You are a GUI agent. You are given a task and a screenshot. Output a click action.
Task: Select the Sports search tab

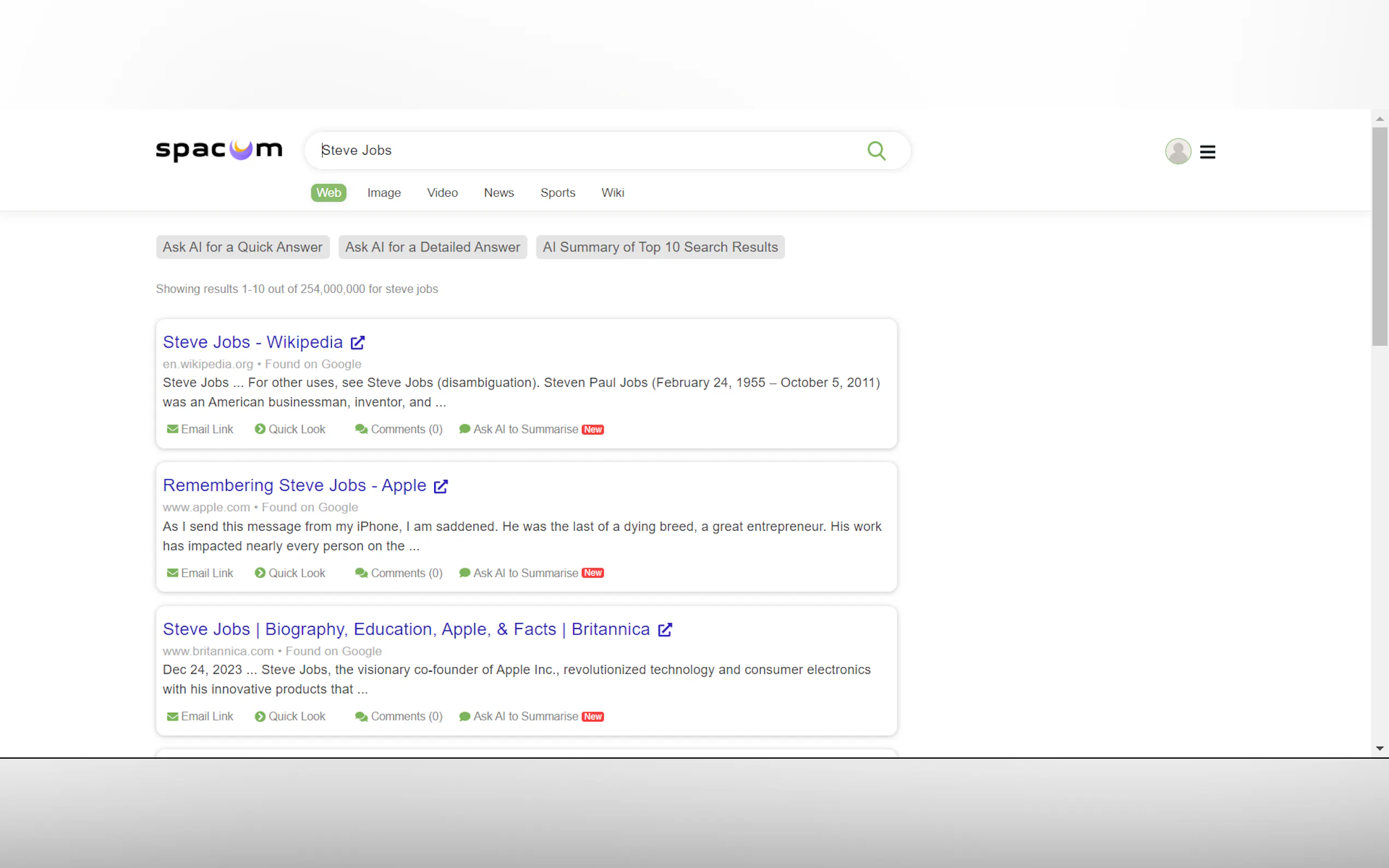click(x=557, y=193)
